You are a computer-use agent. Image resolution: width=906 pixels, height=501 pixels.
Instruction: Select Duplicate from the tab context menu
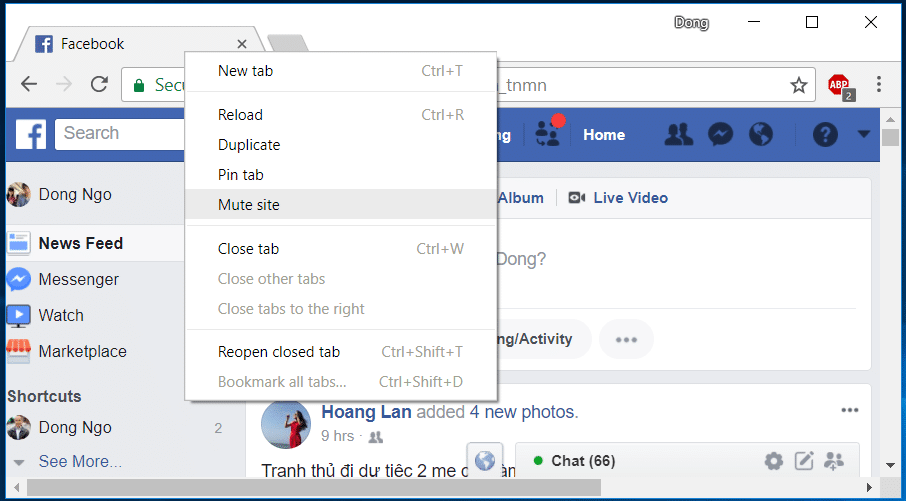pos(249,145)
